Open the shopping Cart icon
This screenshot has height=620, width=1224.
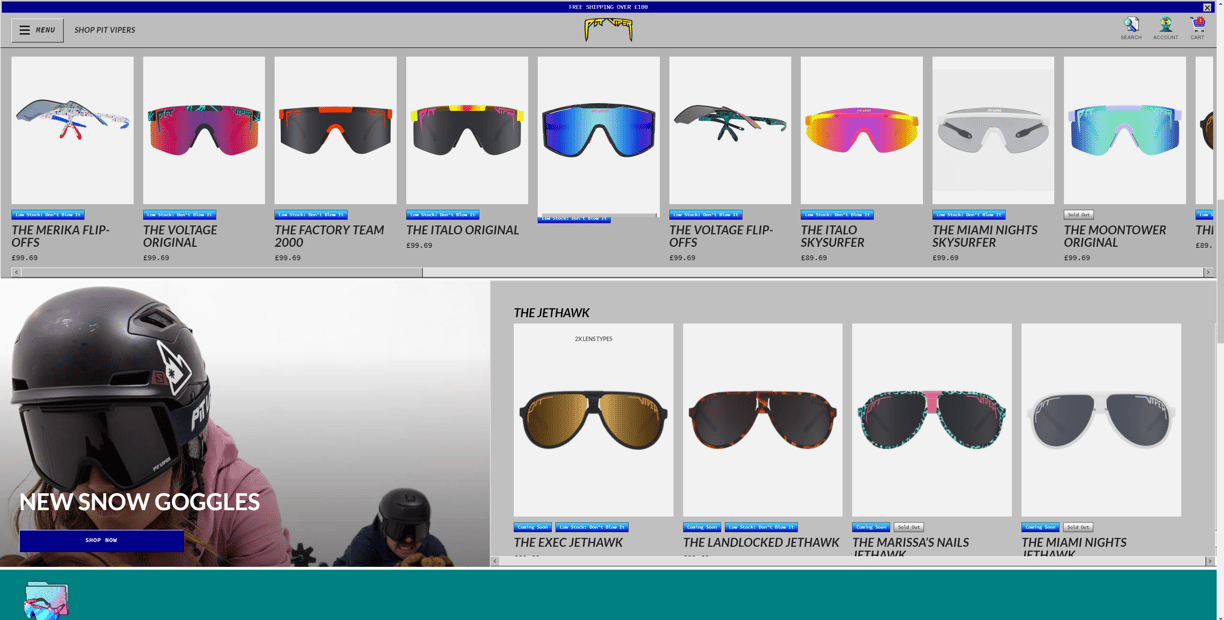click(1197, 28)
